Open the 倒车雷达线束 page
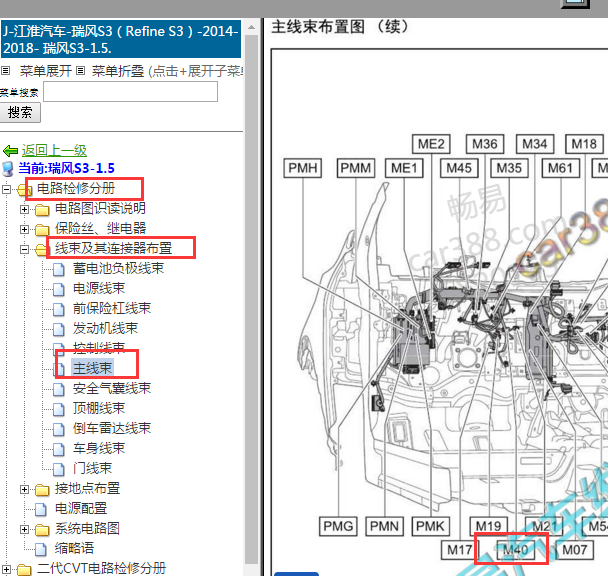The image size is (608, 576). [112, 428]
